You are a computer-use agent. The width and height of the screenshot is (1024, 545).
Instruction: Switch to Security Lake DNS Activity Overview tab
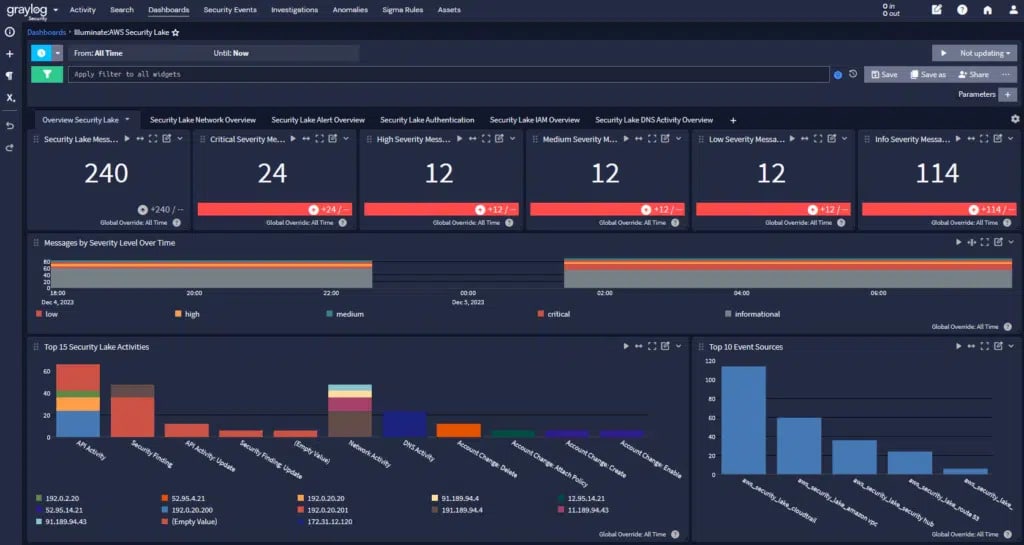point(654,120)
